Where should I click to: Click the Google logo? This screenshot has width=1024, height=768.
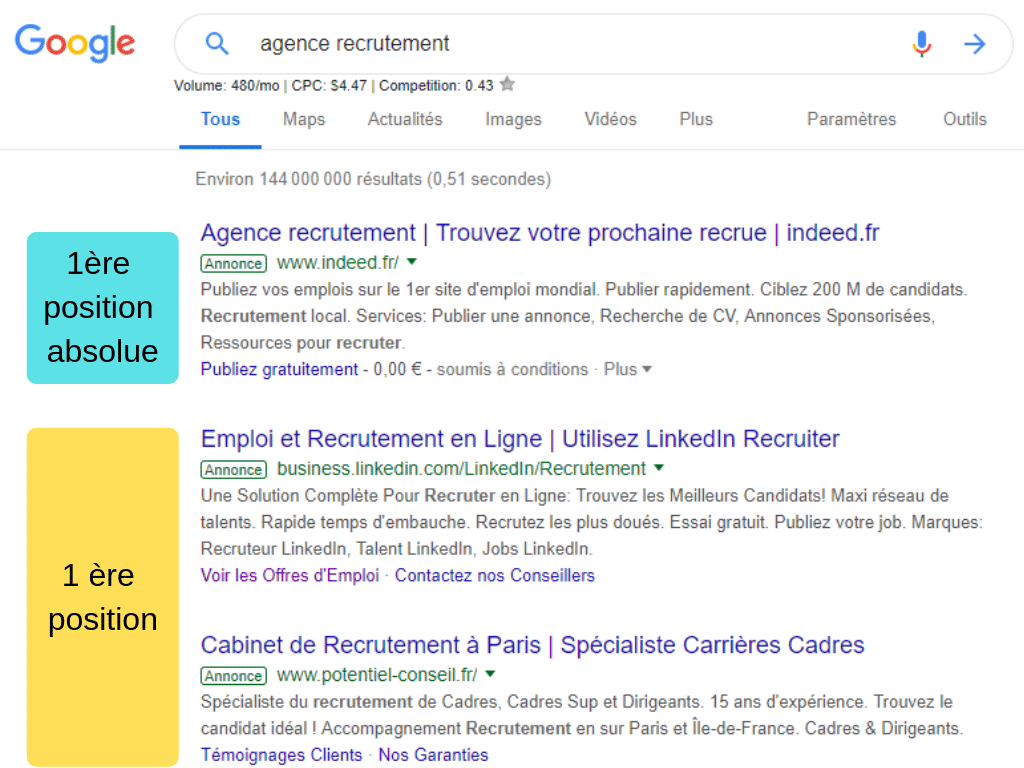(75, 42)
